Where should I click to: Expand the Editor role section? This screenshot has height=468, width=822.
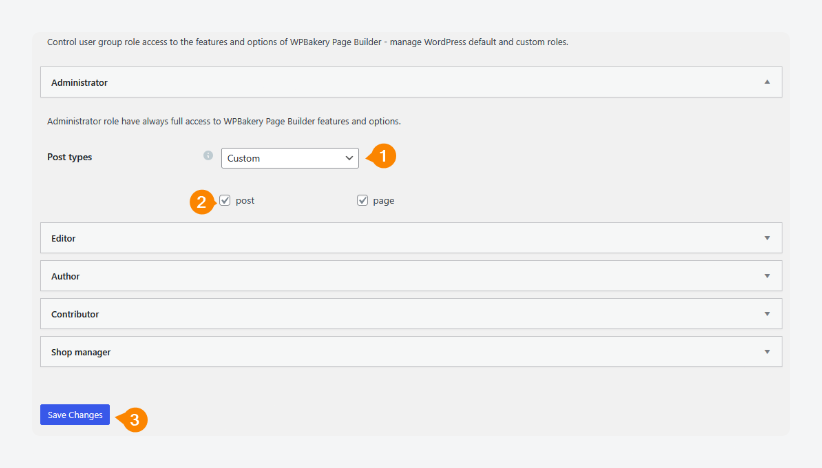(x=412, y=238)
